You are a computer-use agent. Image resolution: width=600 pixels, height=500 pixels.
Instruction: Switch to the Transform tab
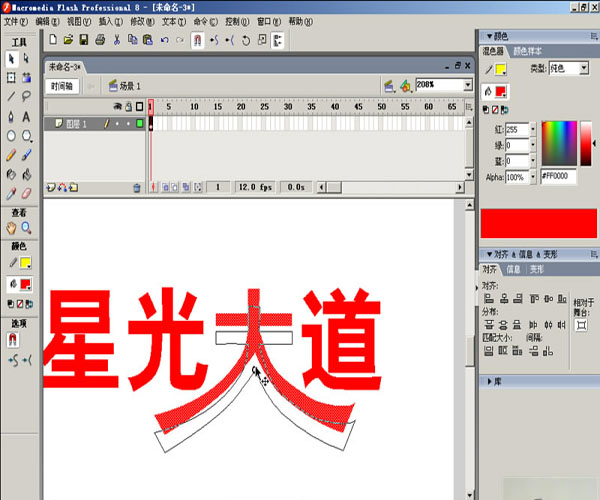point(536,269)
